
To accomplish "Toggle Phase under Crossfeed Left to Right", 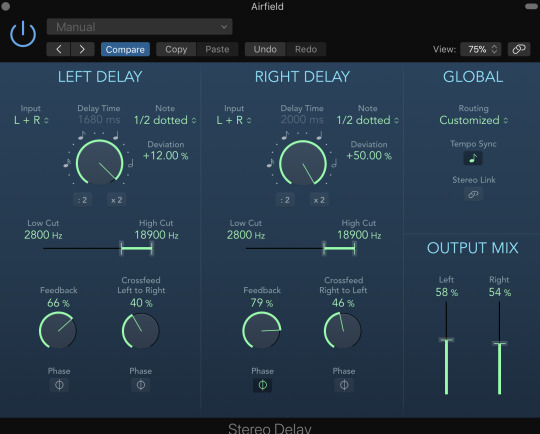I will tap(141, 385).
